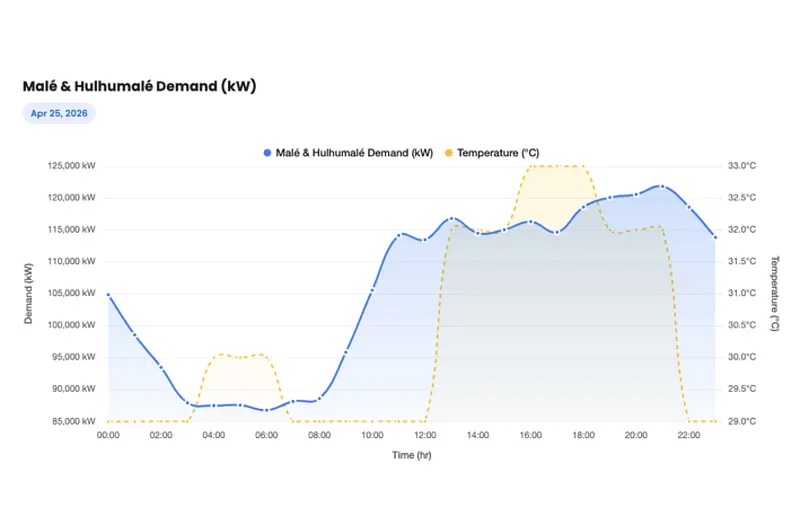800x515 pixels.
Task: Click the rotated Demand (kW) axis title
Action: point(29,293)
